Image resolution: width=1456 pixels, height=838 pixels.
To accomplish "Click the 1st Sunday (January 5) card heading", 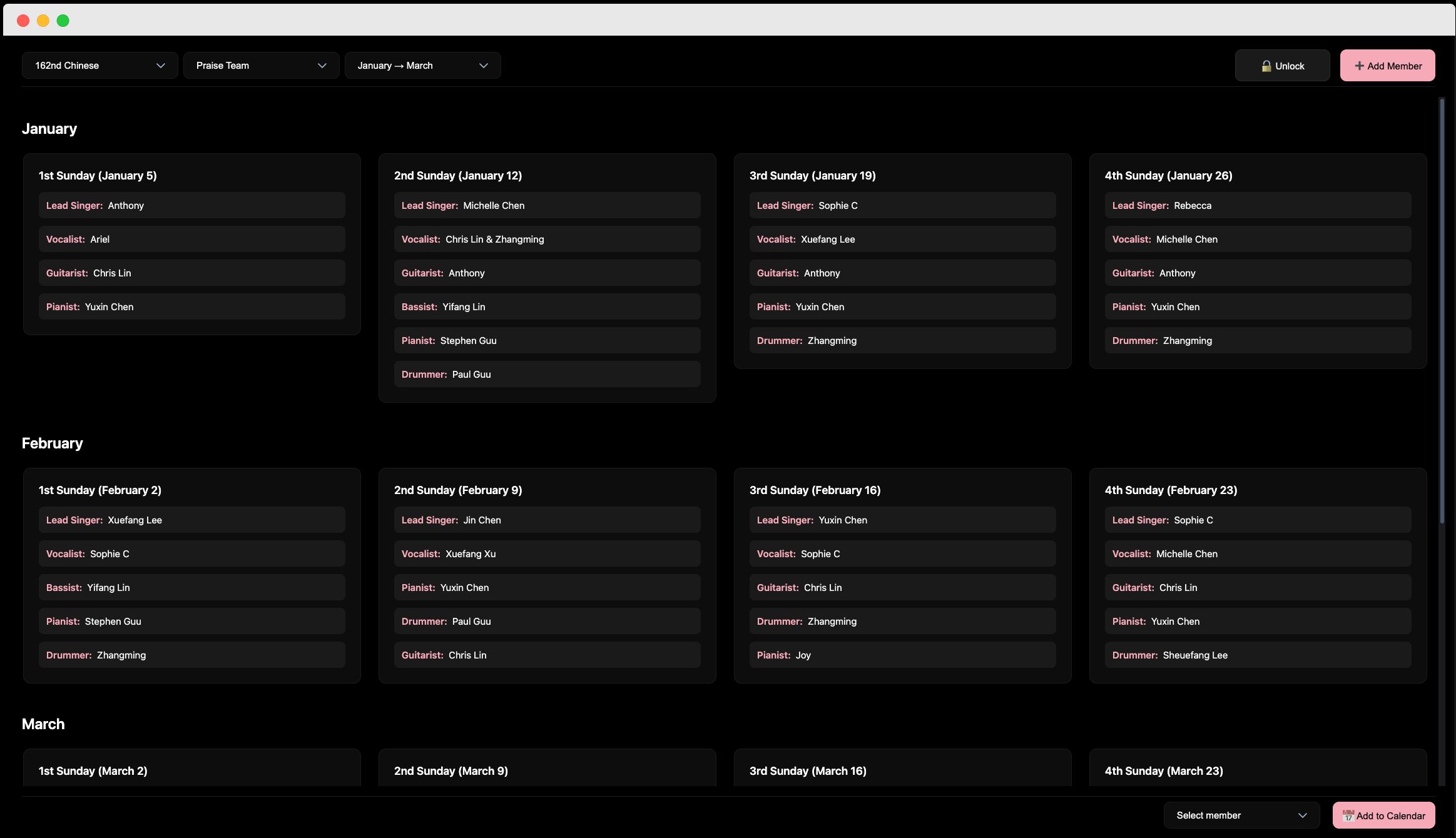I will (x=98, y=176).
